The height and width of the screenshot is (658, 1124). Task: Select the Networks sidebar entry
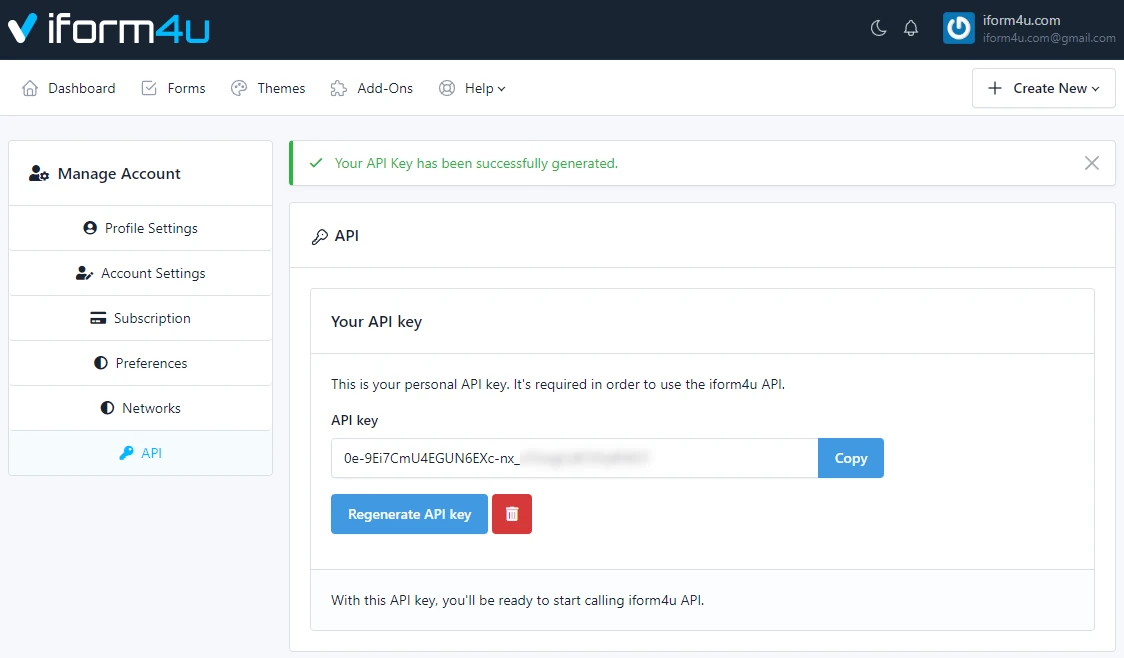tap(140, 408)
